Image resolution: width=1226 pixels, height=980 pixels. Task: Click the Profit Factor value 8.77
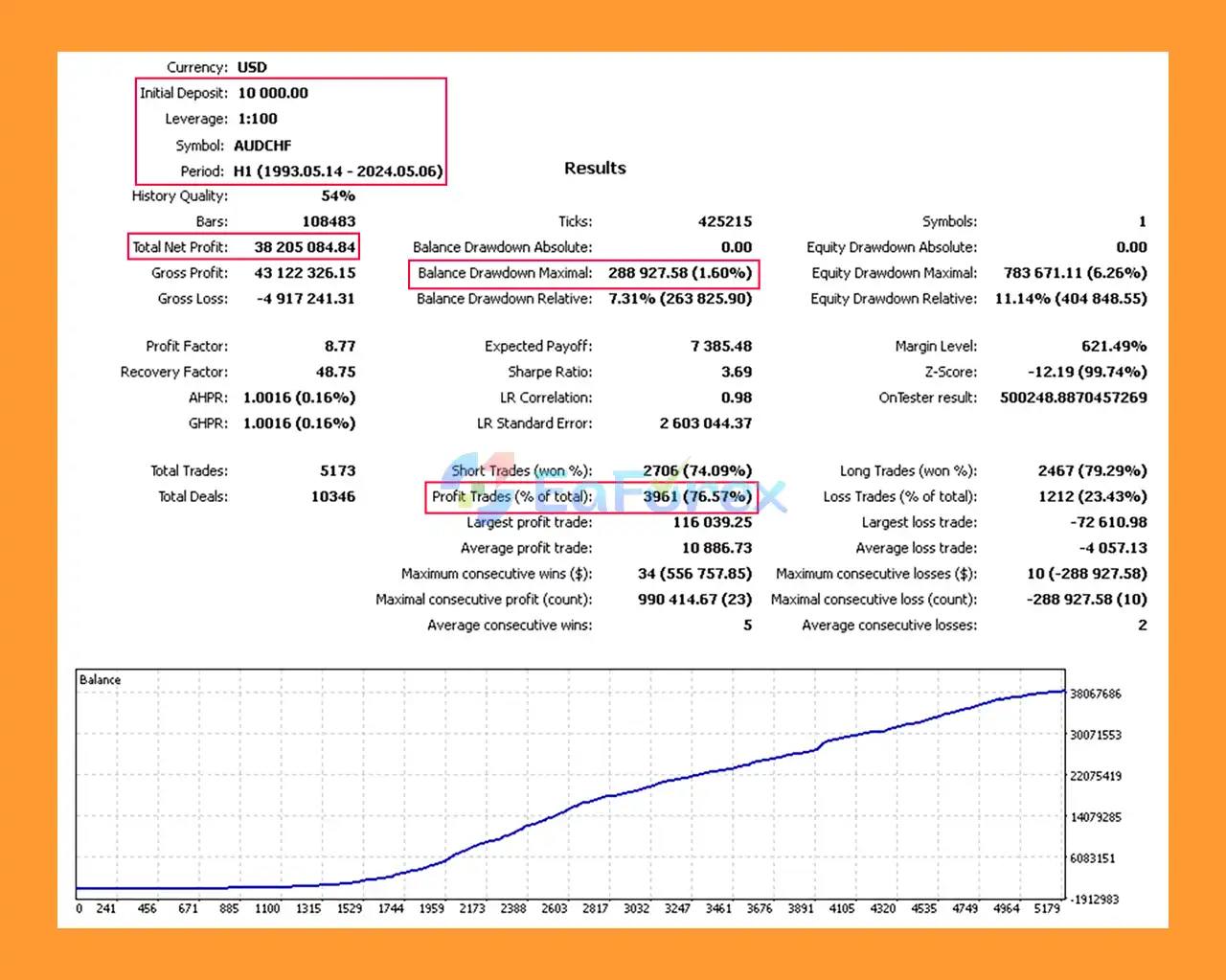pos(340,346)
